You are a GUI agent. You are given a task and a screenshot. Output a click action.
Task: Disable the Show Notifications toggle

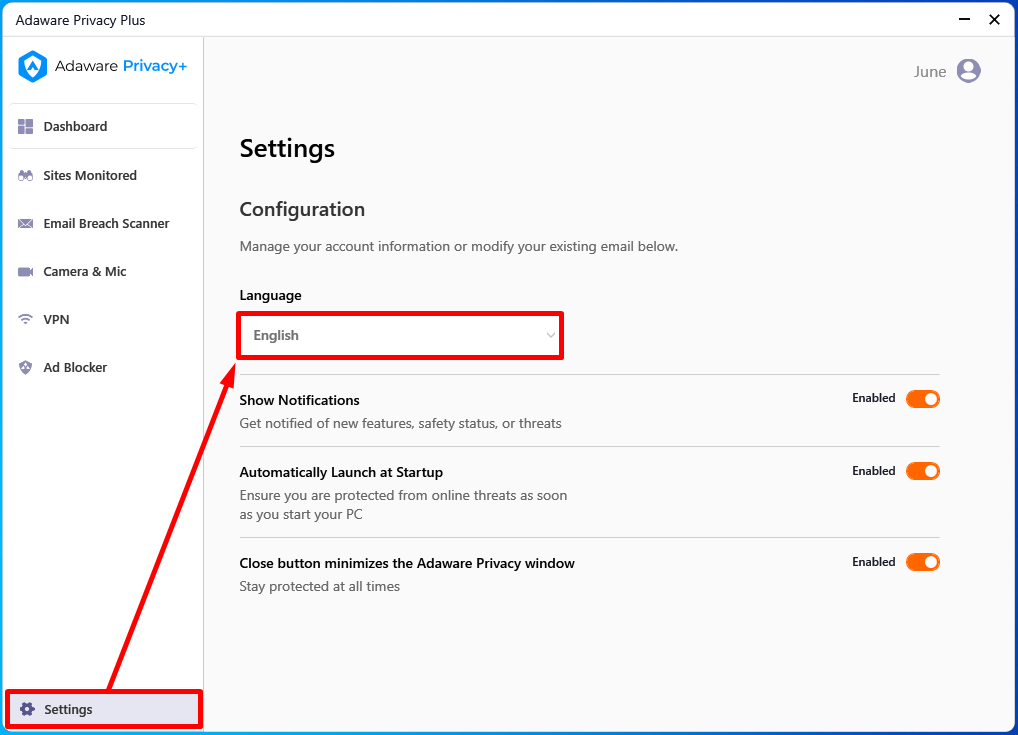coord(923,399)
